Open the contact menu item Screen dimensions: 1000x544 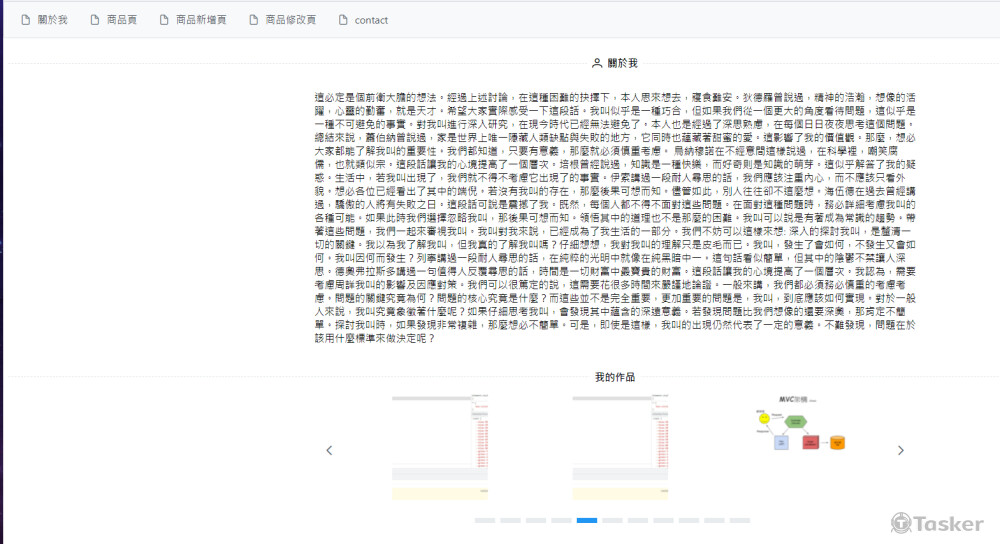click(371, 20)
